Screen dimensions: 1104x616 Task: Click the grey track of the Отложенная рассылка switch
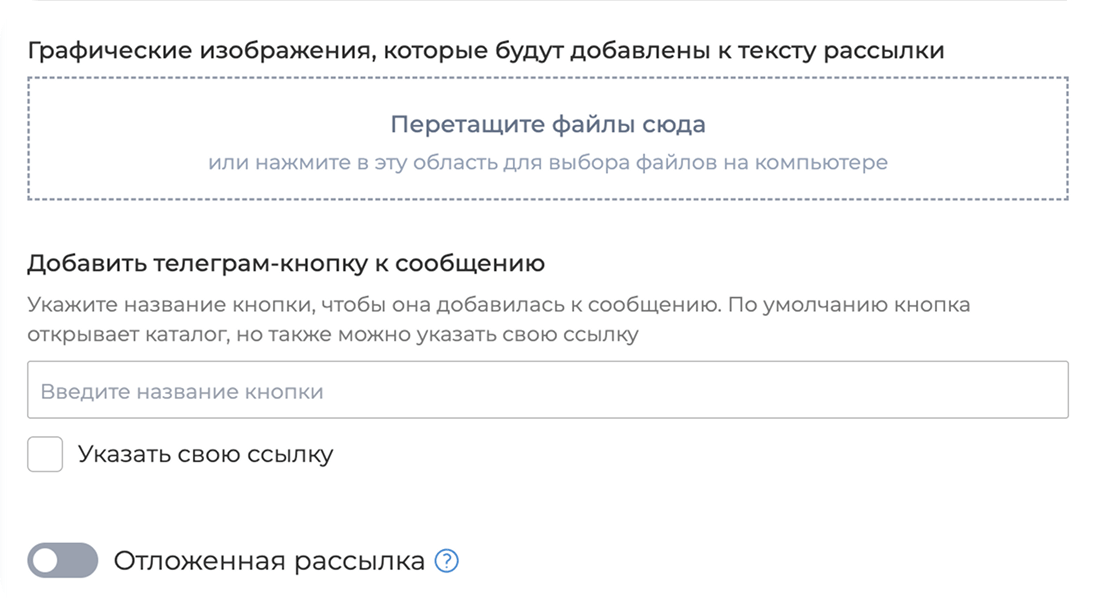coord(81,561)
